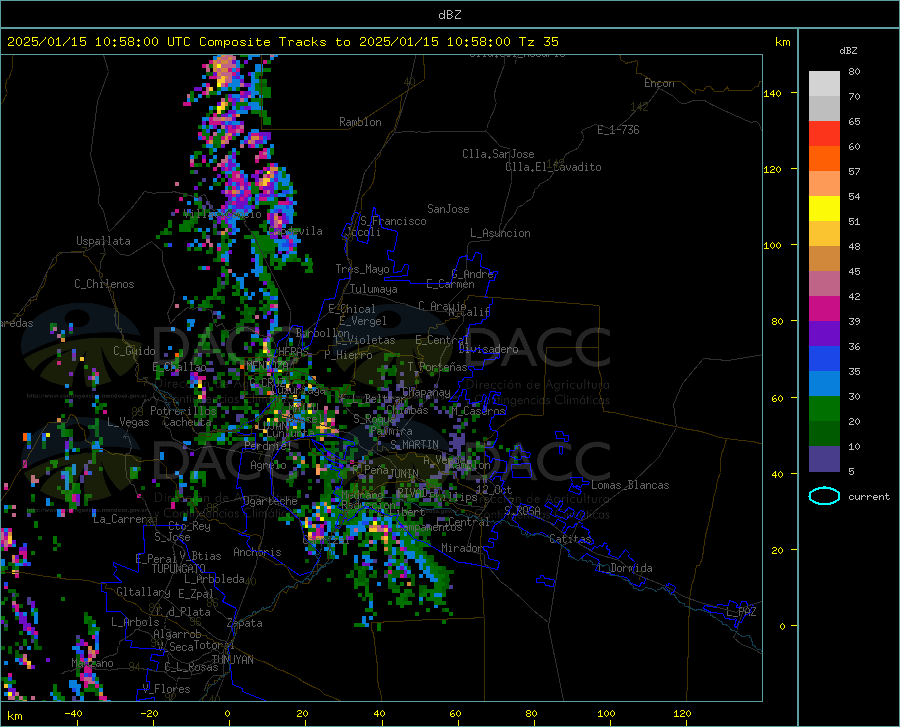Click the Ramblon place label
The image size is (900, 727).
[360, 122]
